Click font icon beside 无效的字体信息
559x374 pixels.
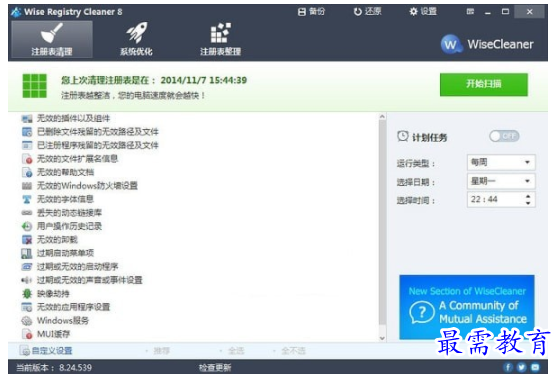point(27,199)
